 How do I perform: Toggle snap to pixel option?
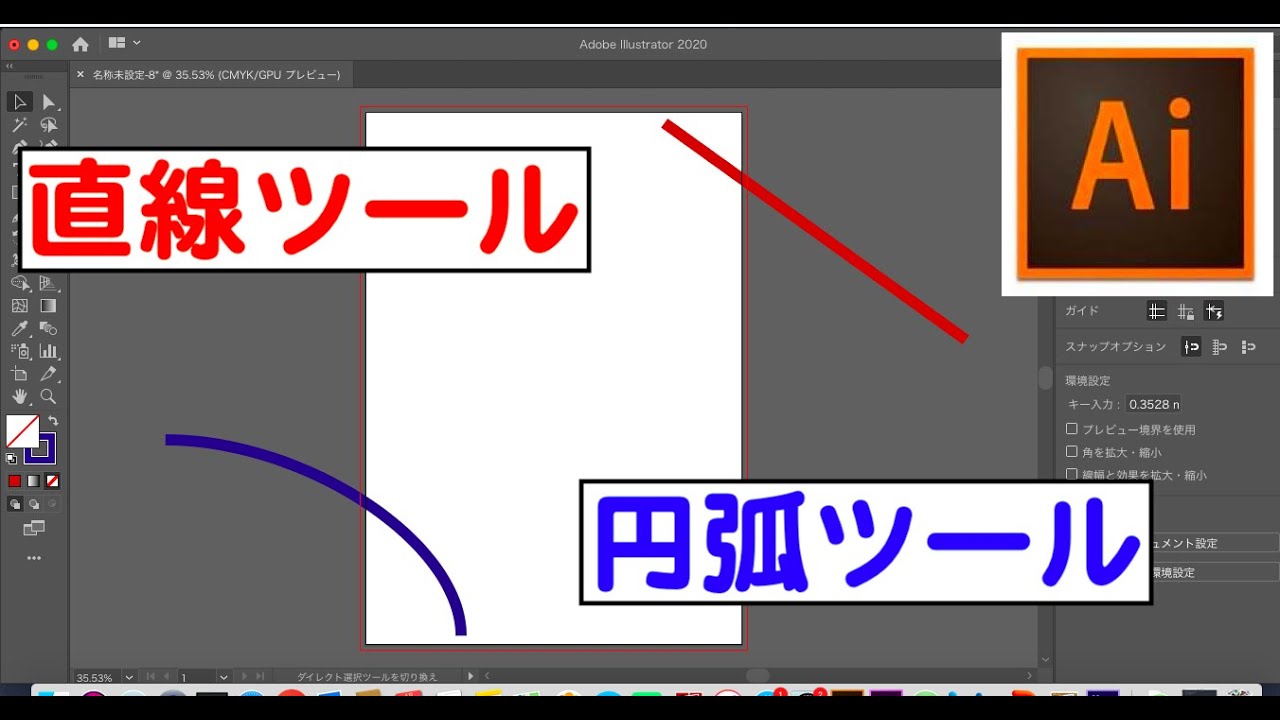point(1248,347)
